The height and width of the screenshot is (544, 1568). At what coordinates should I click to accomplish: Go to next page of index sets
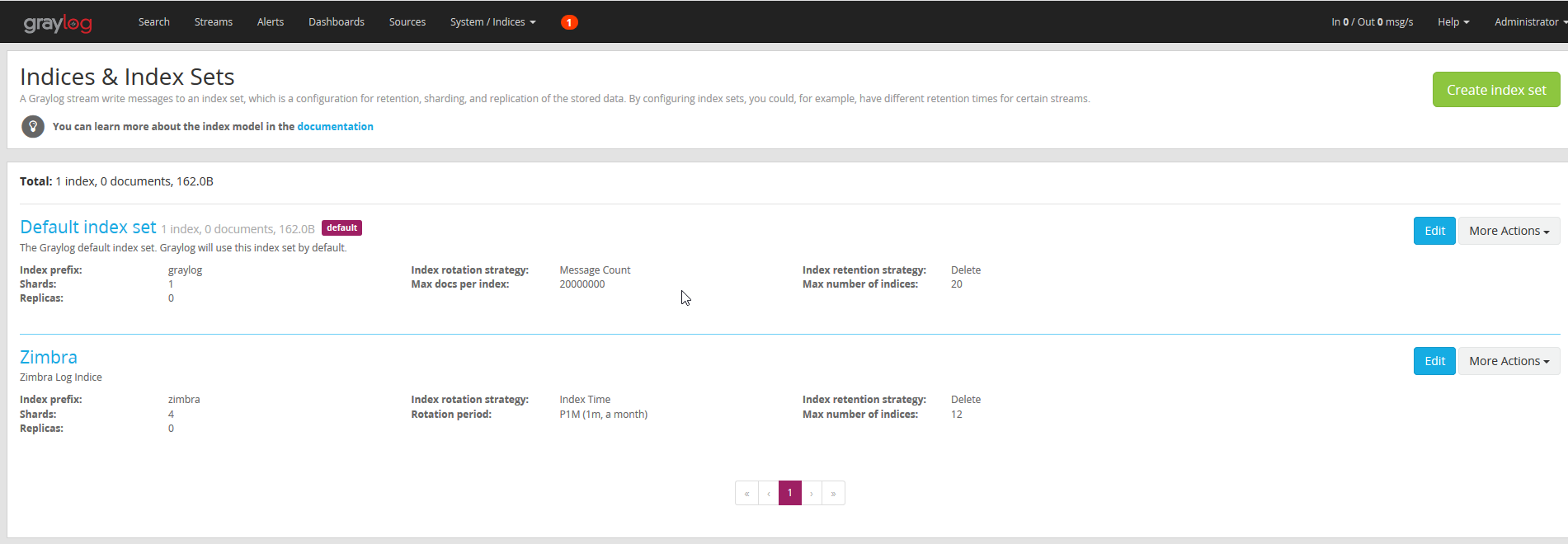812,493
